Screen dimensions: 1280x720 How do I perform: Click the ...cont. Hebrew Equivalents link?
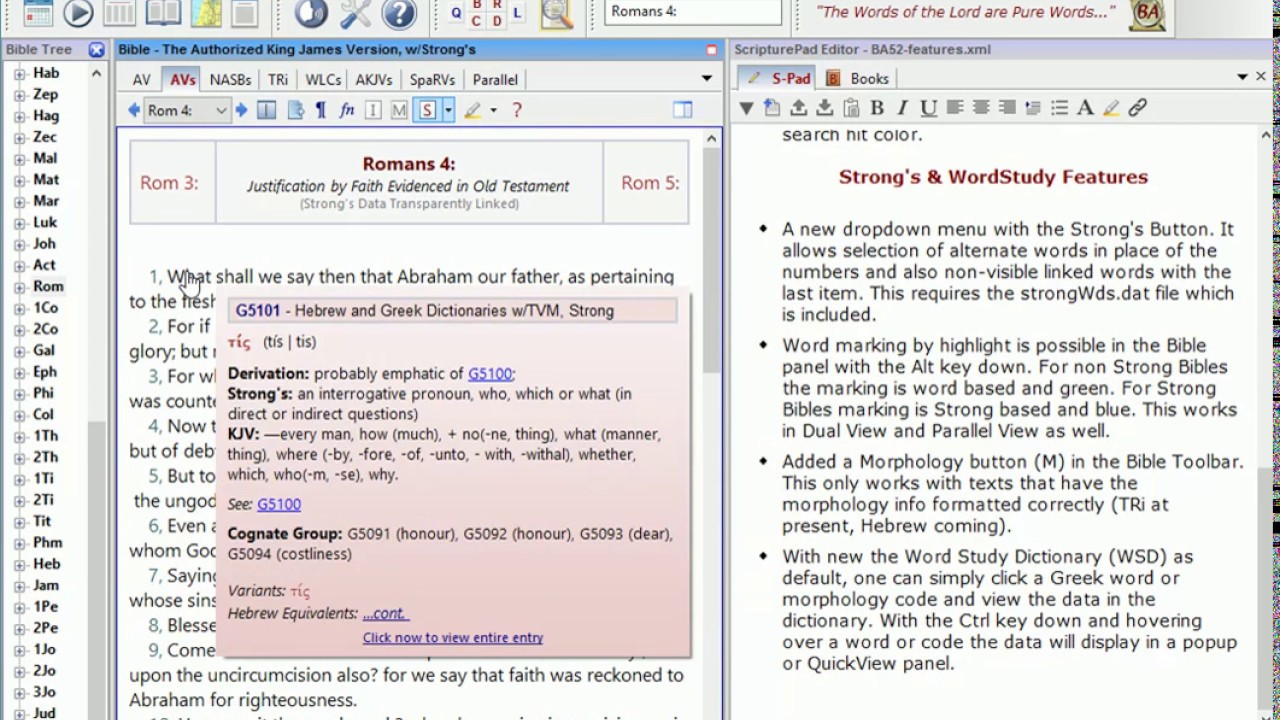point(385,613)
